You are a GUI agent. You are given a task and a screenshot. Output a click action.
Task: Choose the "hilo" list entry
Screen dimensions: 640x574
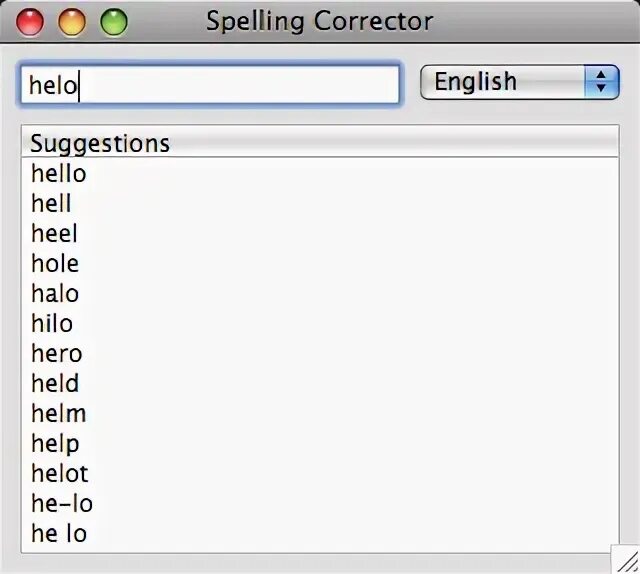click(52, 324)
